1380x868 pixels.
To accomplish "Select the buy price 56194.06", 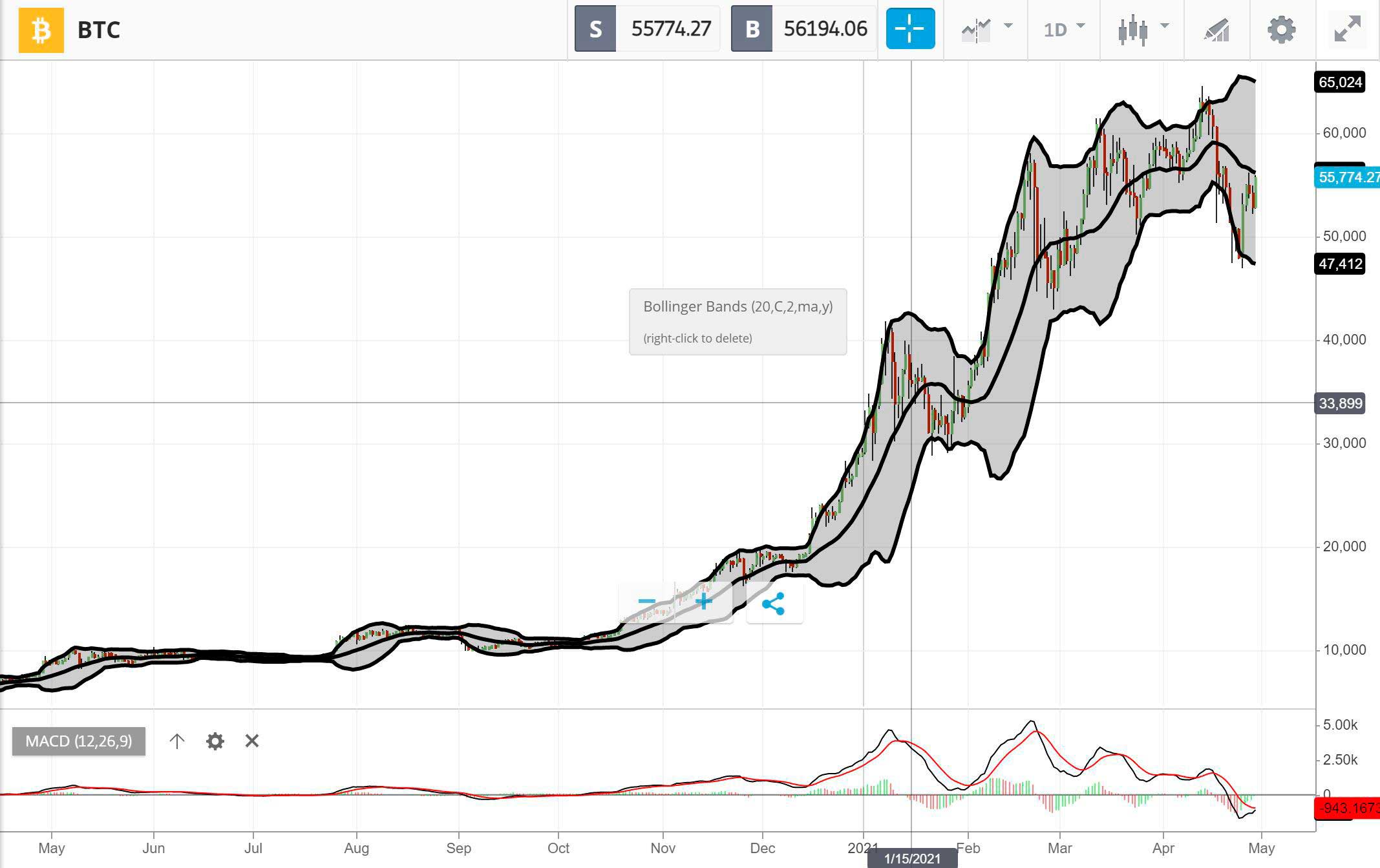I will [x=825, y=28].
